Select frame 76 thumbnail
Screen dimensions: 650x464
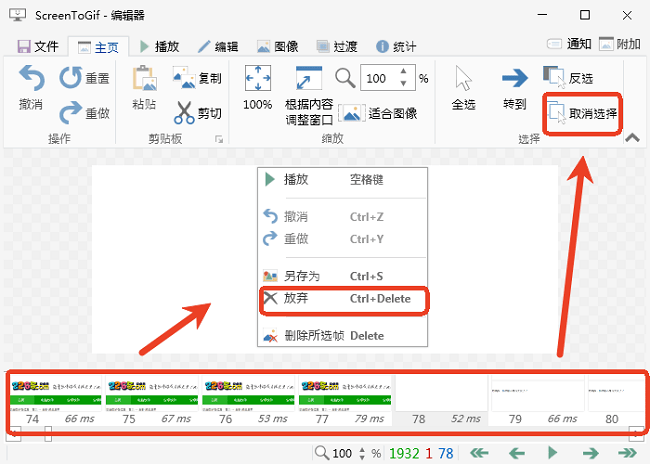pos(249,400)
